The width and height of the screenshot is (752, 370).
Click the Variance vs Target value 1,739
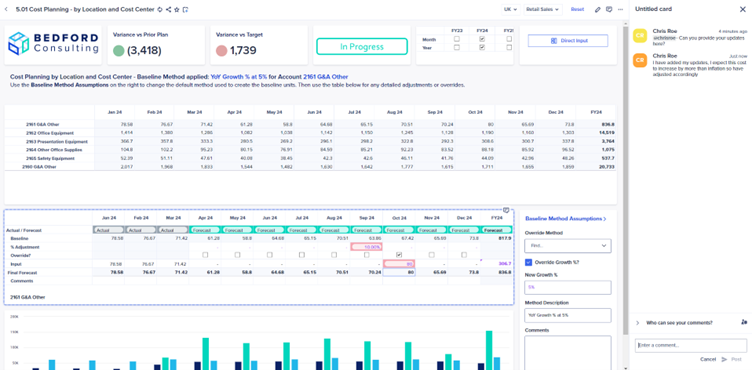click(x=243, y=50)
